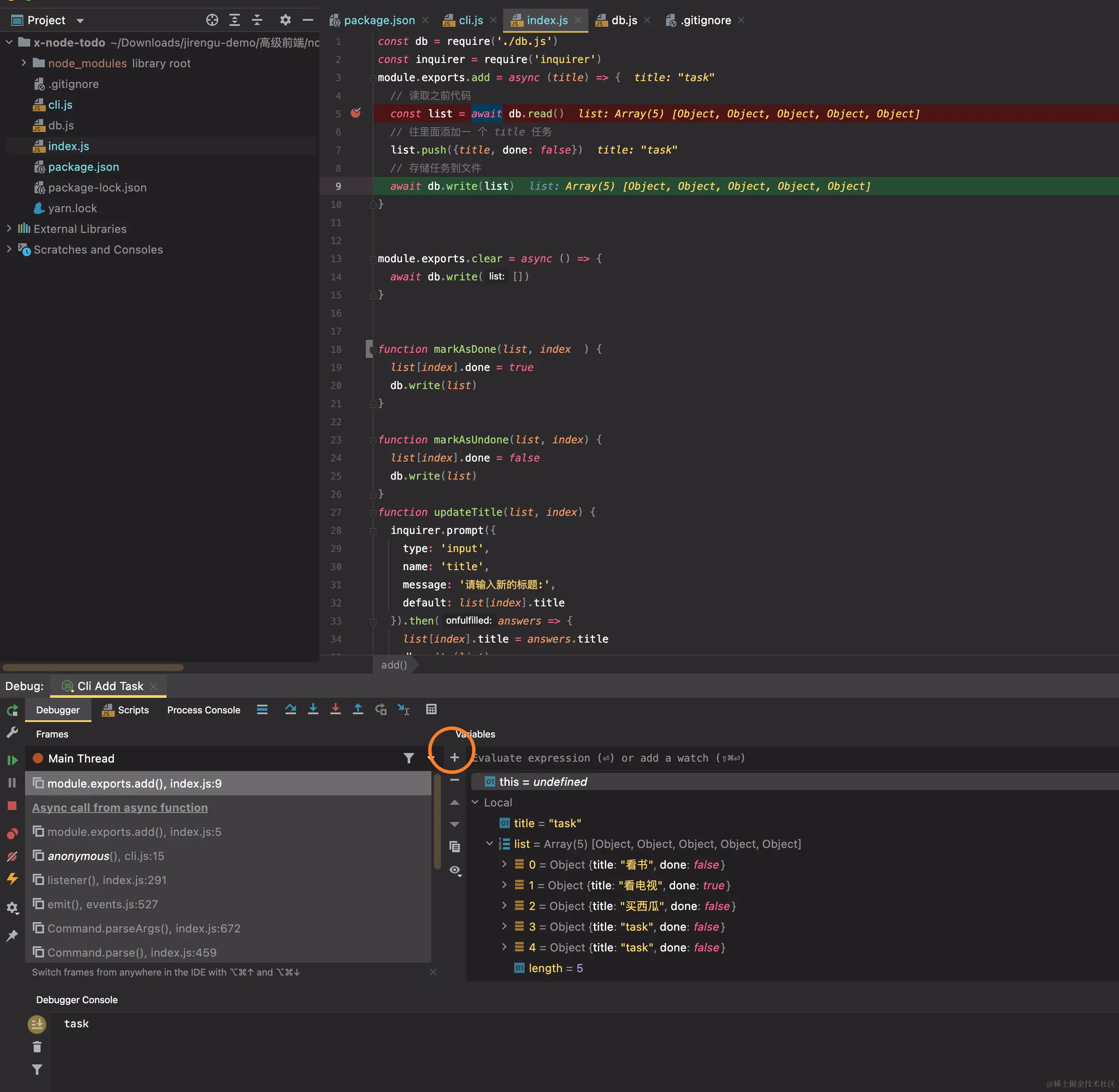Expand node_modules folder in project tree
Screen dimensions: 1119x1092
pos(24,63)
